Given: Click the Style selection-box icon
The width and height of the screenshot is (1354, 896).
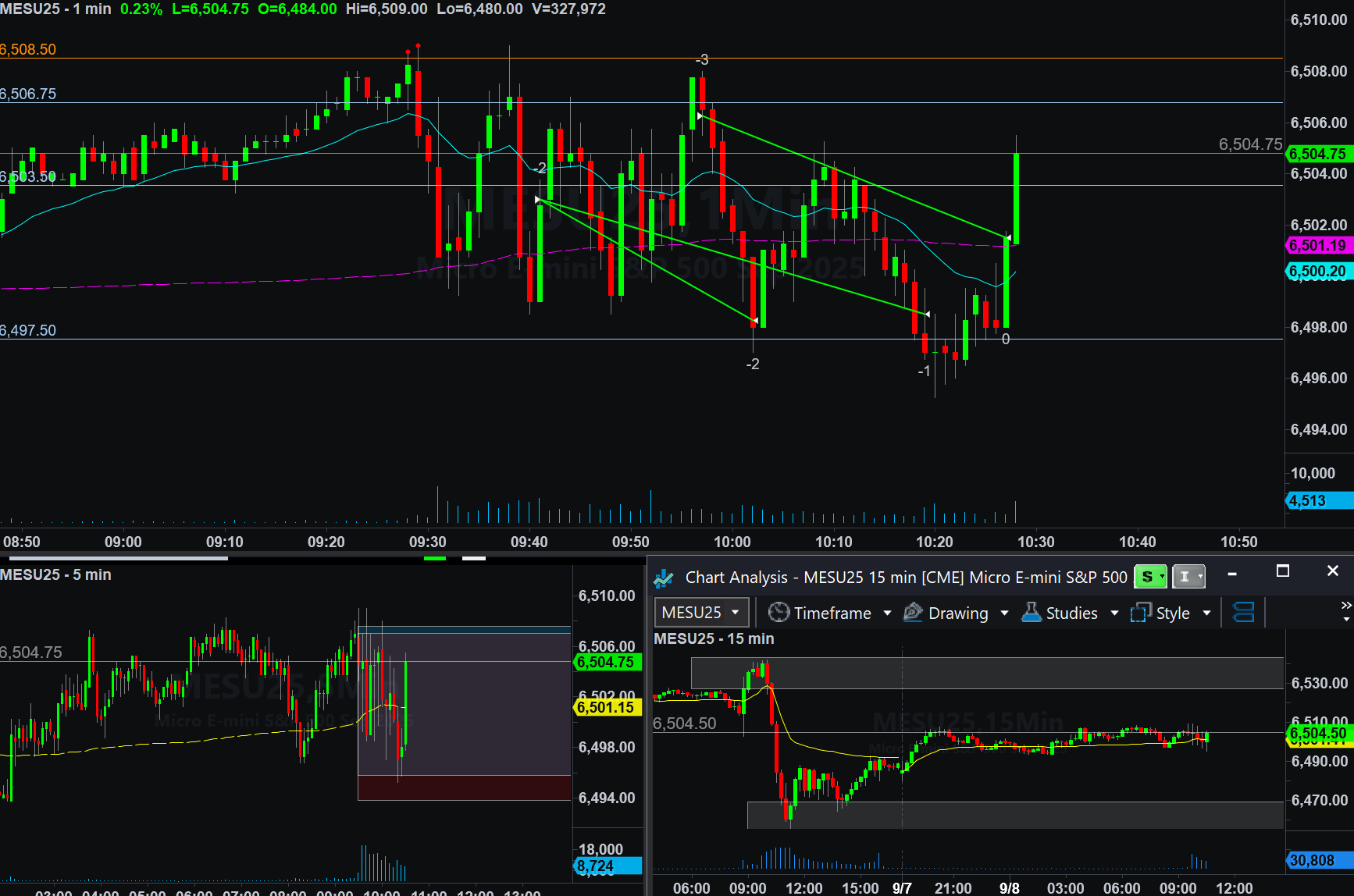Looking at the screenshot, I should click(1141, 613).
